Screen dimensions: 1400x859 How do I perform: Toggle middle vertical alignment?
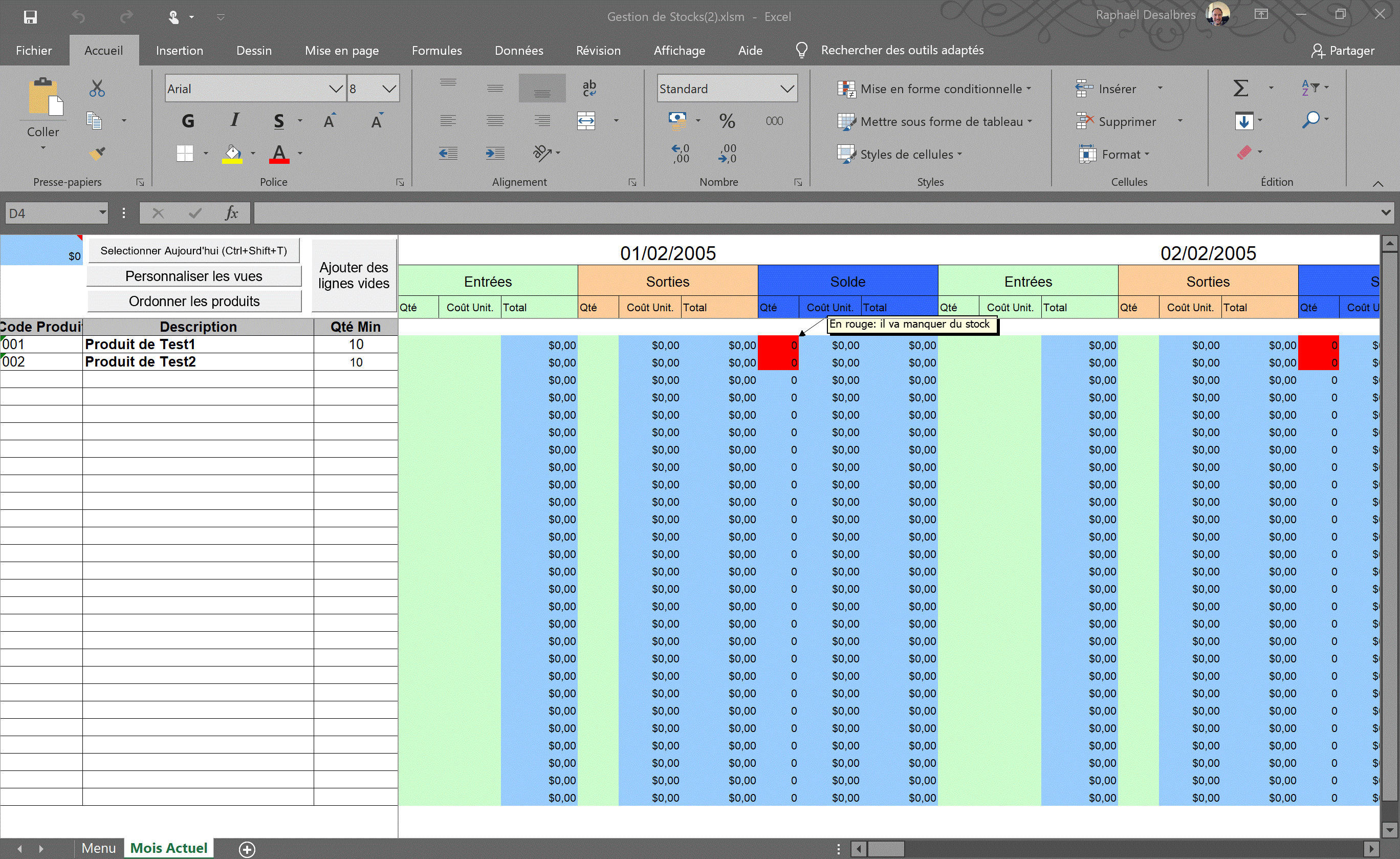tap(495, 88)
